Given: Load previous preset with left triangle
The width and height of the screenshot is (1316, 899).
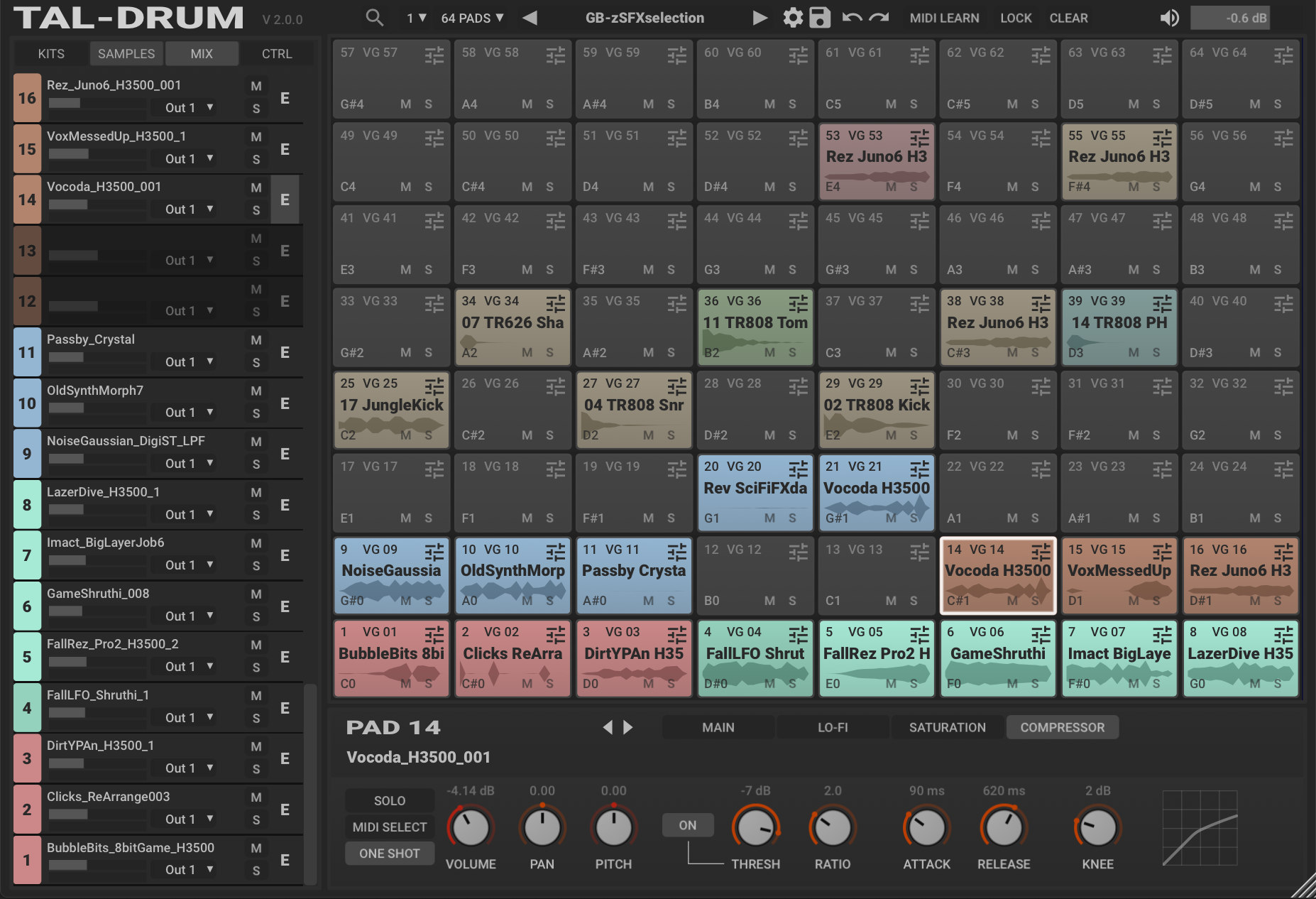Looking at the screenshot, I should pos(530,18).
